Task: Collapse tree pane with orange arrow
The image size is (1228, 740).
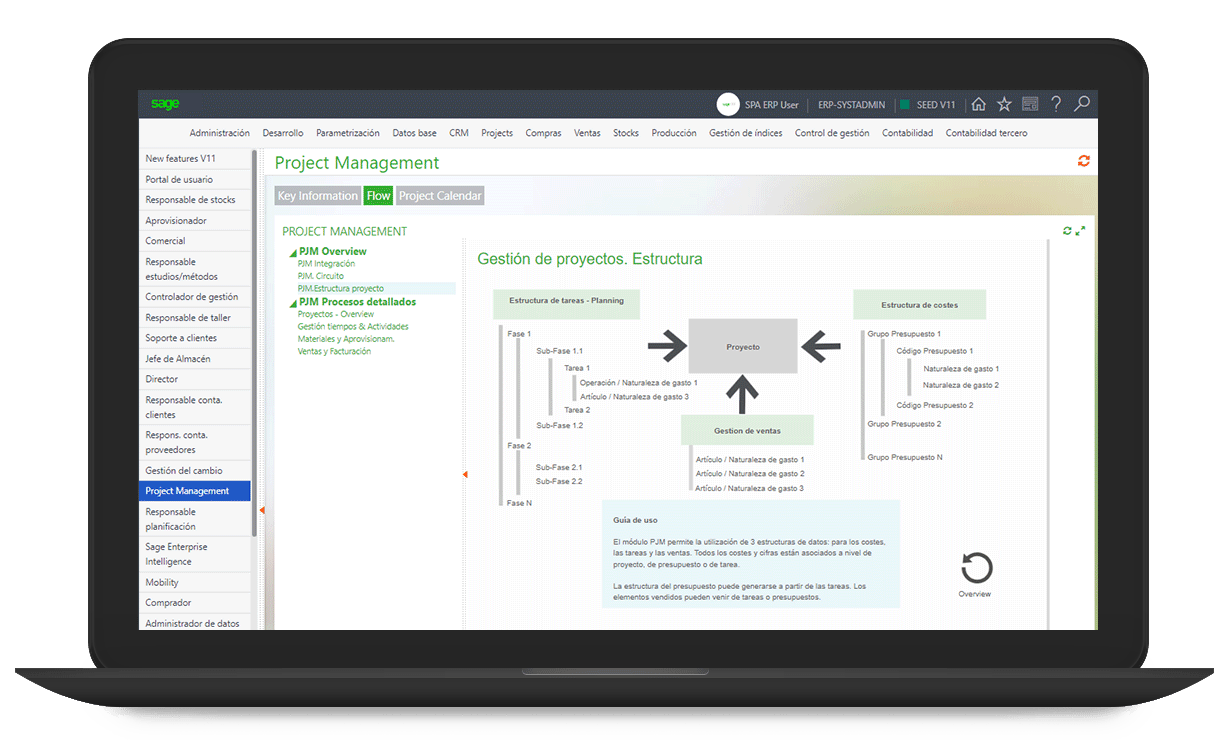Action: click(x=465, y=475)
